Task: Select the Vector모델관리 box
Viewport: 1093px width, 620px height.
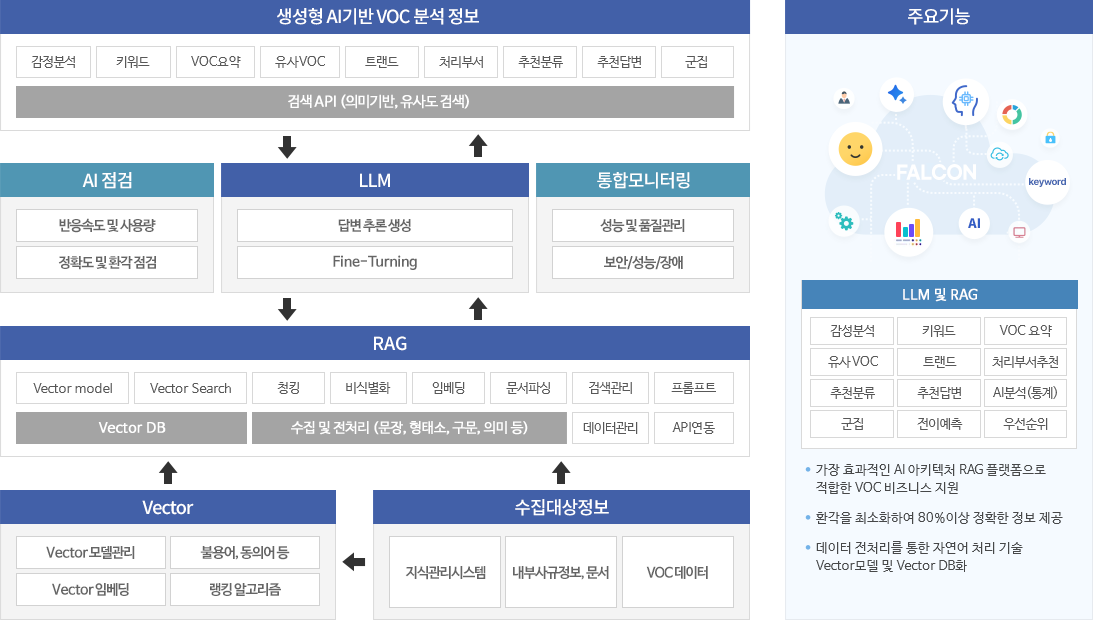Action: (91, 552)
